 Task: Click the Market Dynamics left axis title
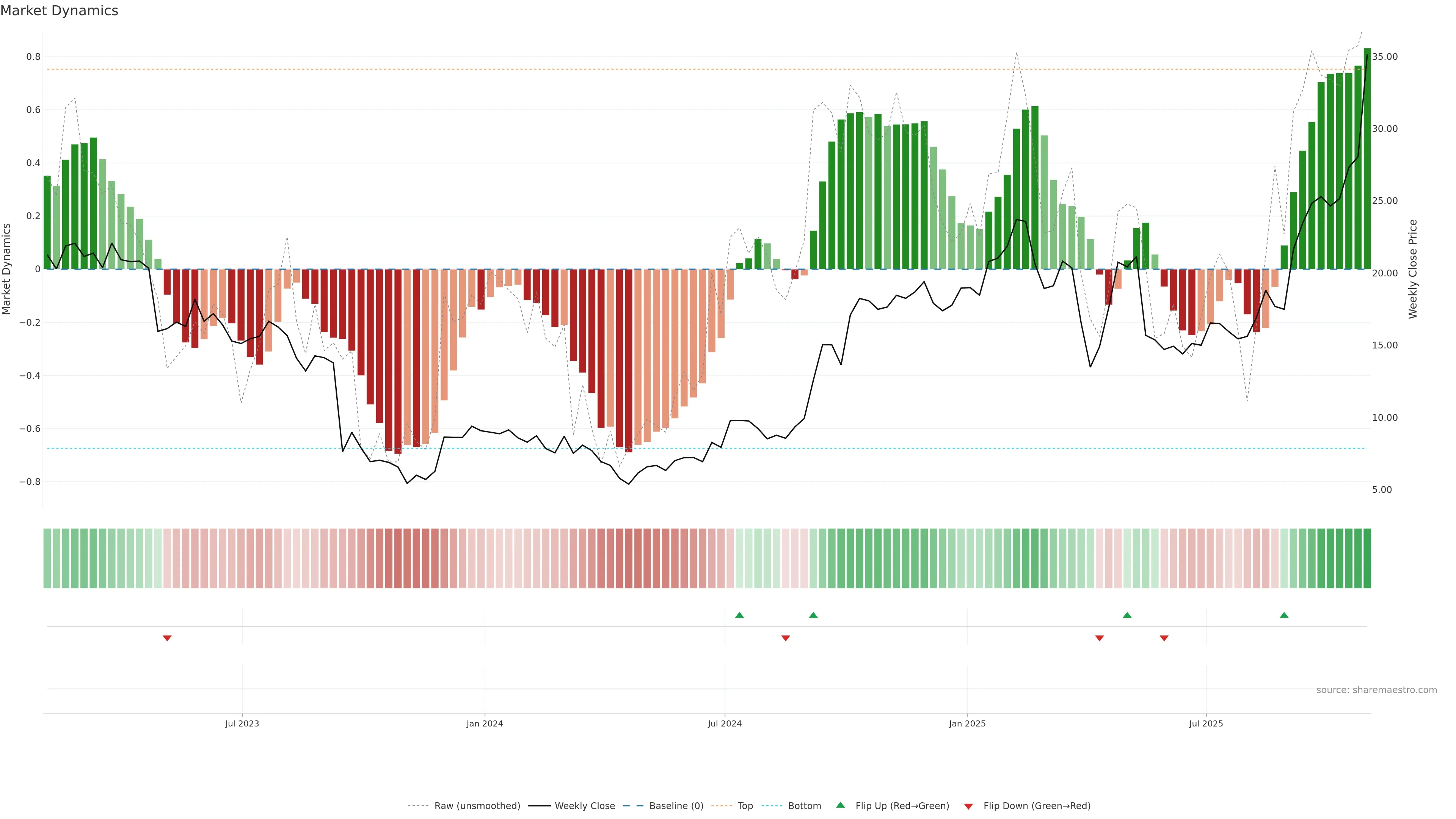[7, 269]
